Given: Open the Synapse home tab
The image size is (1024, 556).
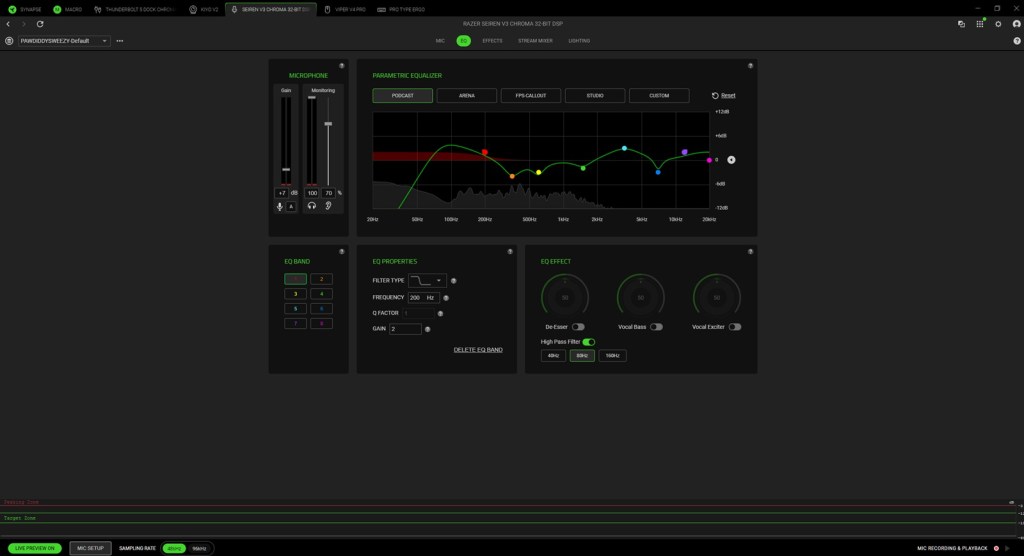Looking at the screenshot, I should (25, 9).
